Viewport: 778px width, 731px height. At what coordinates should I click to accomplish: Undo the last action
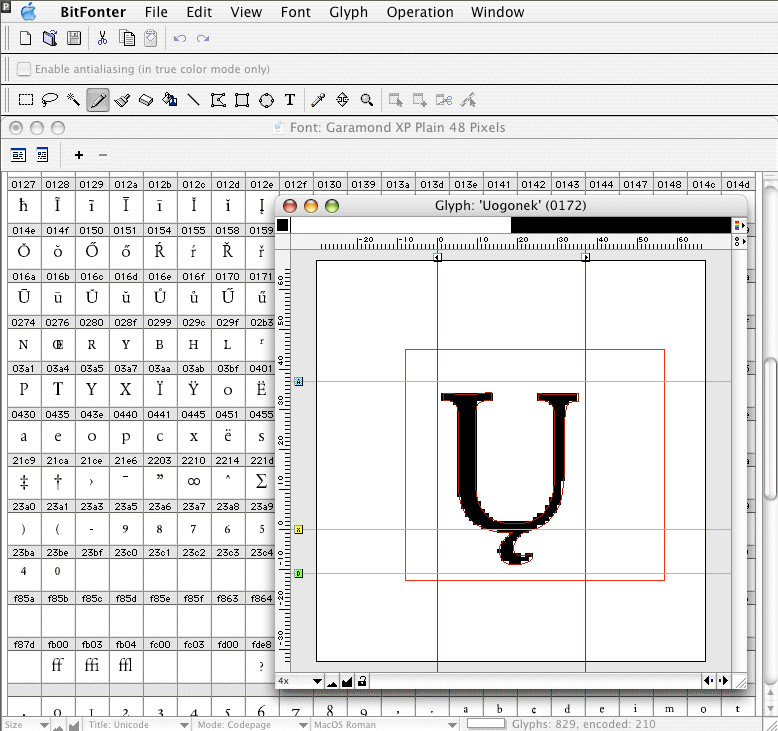[x=180, y=38]
